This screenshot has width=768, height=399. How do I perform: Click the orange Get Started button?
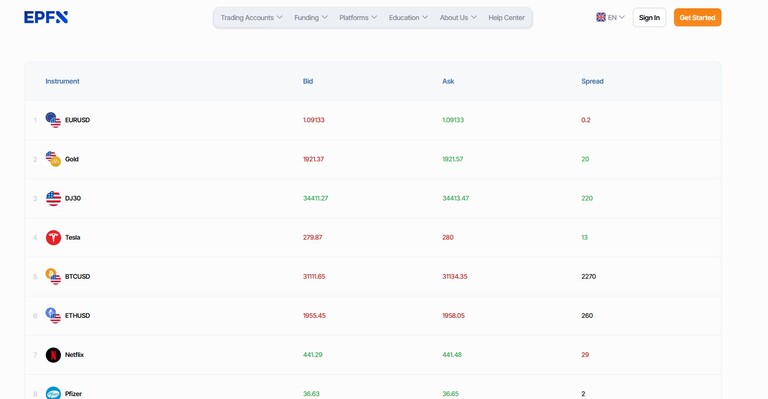coord(697,18)
